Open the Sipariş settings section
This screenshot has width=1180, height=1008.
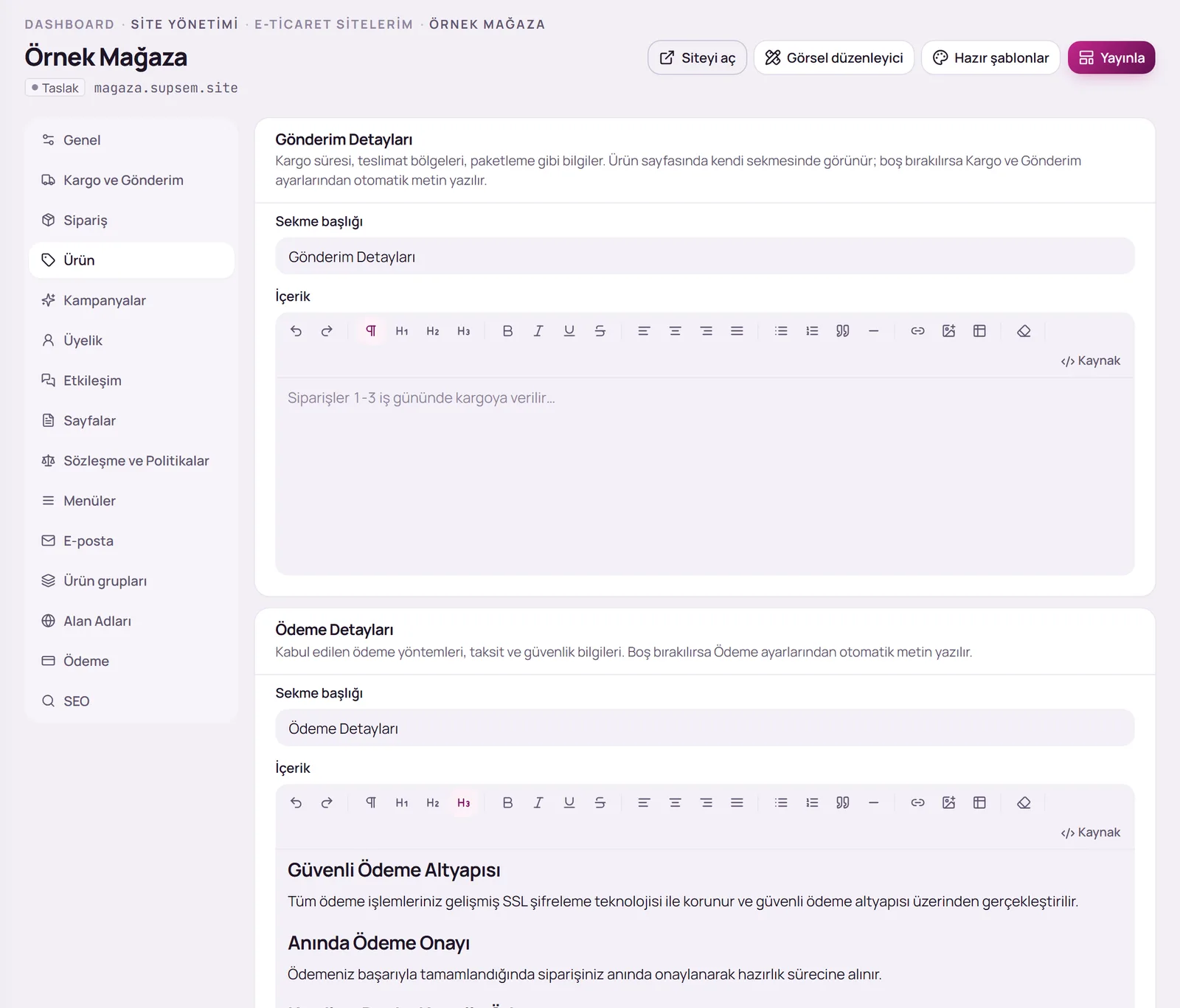point(131,220)
